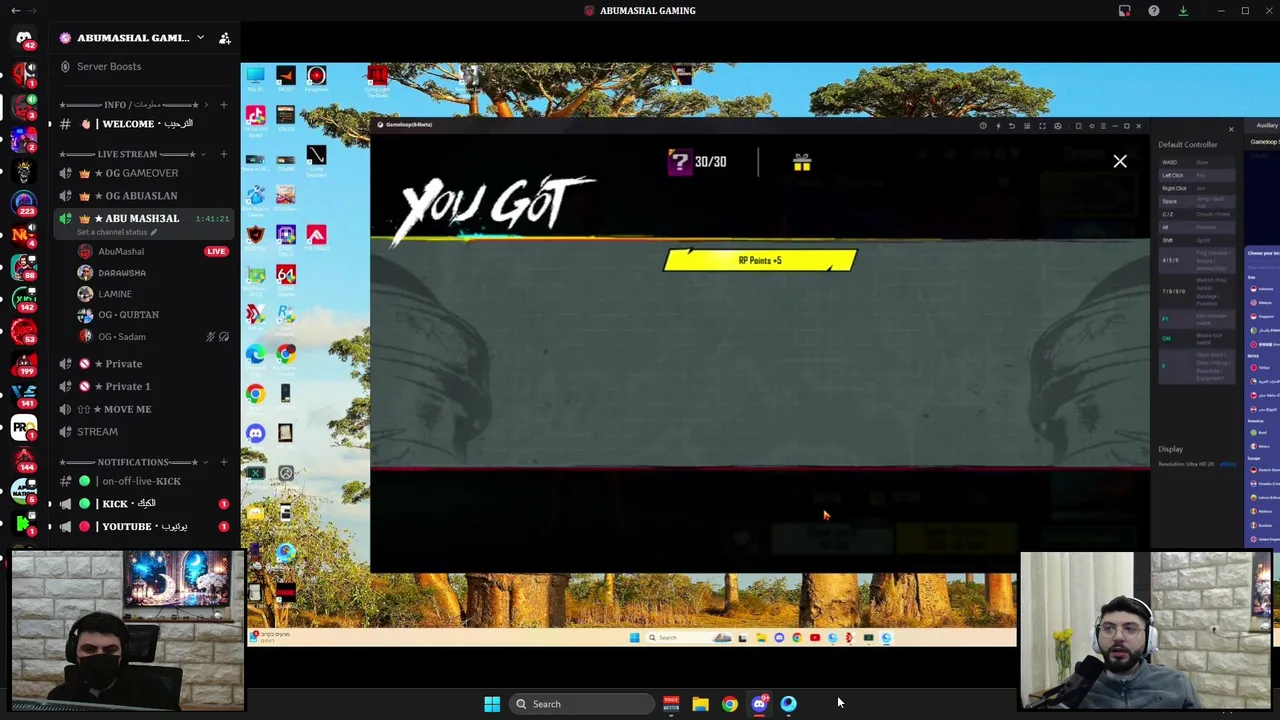1280x720 pixels.
Task: Open DARAWSHA user in voice channel
Action: pos(121,273)
